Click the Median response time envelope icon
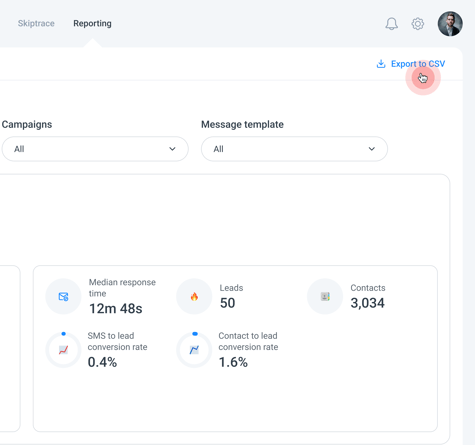The height and width of the screenshot is (445, 475). tap(63, 296)
